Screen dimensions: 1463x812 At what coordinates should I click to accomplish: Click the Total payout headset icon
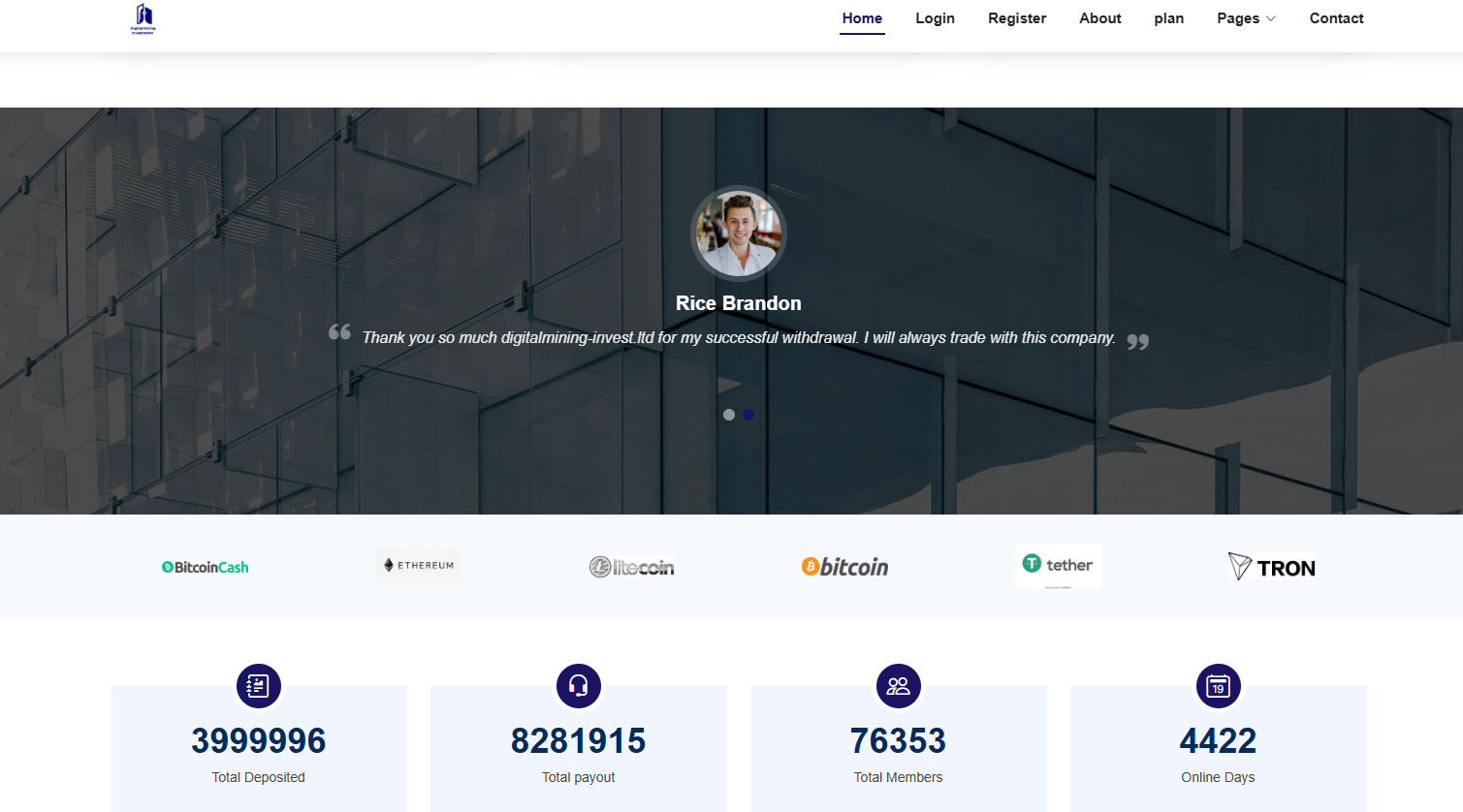click(x=578, y=686)
